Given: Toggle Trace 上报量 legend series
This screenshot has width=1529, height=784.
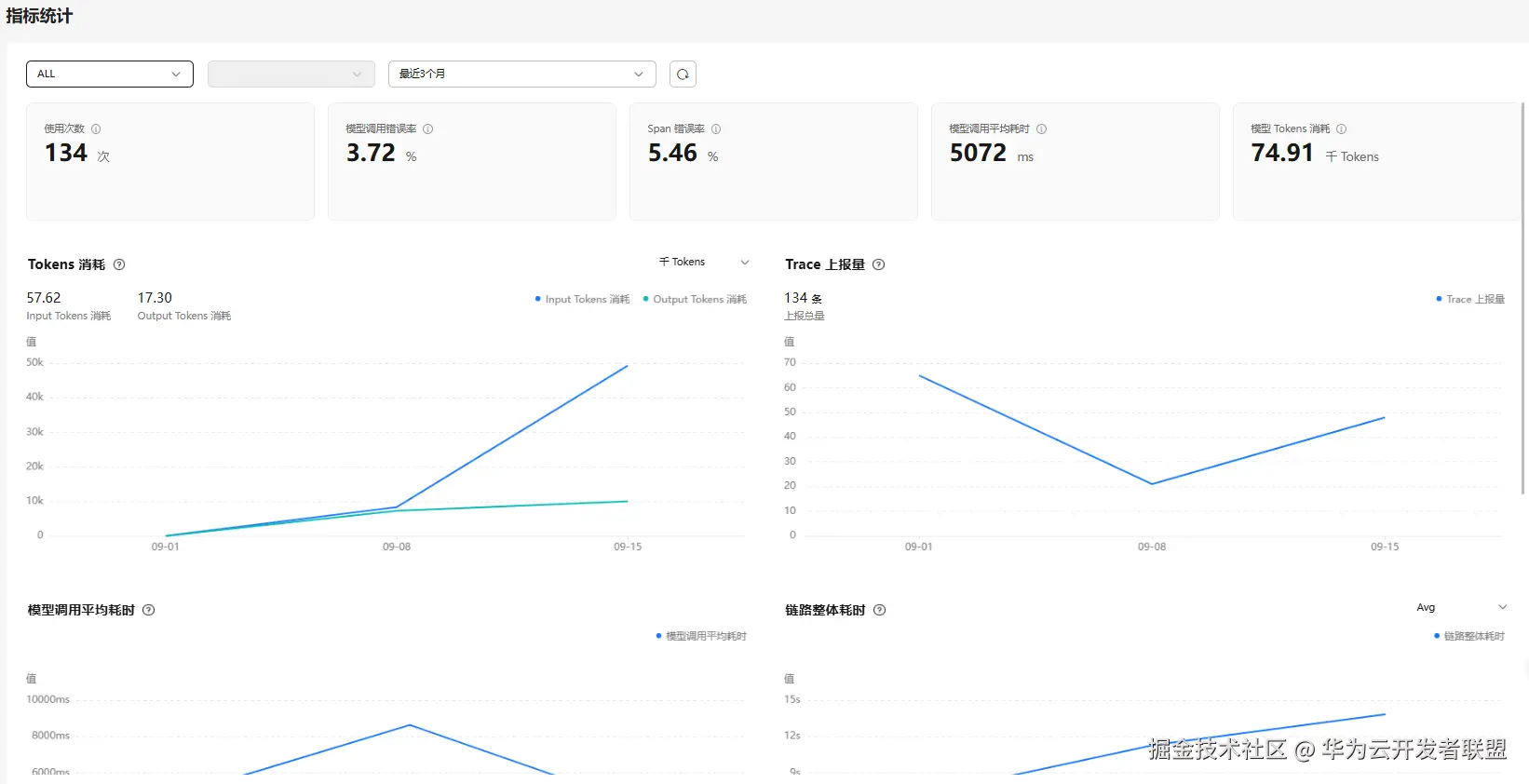Looking at the screenshot, I should [x=1470, y=299].
